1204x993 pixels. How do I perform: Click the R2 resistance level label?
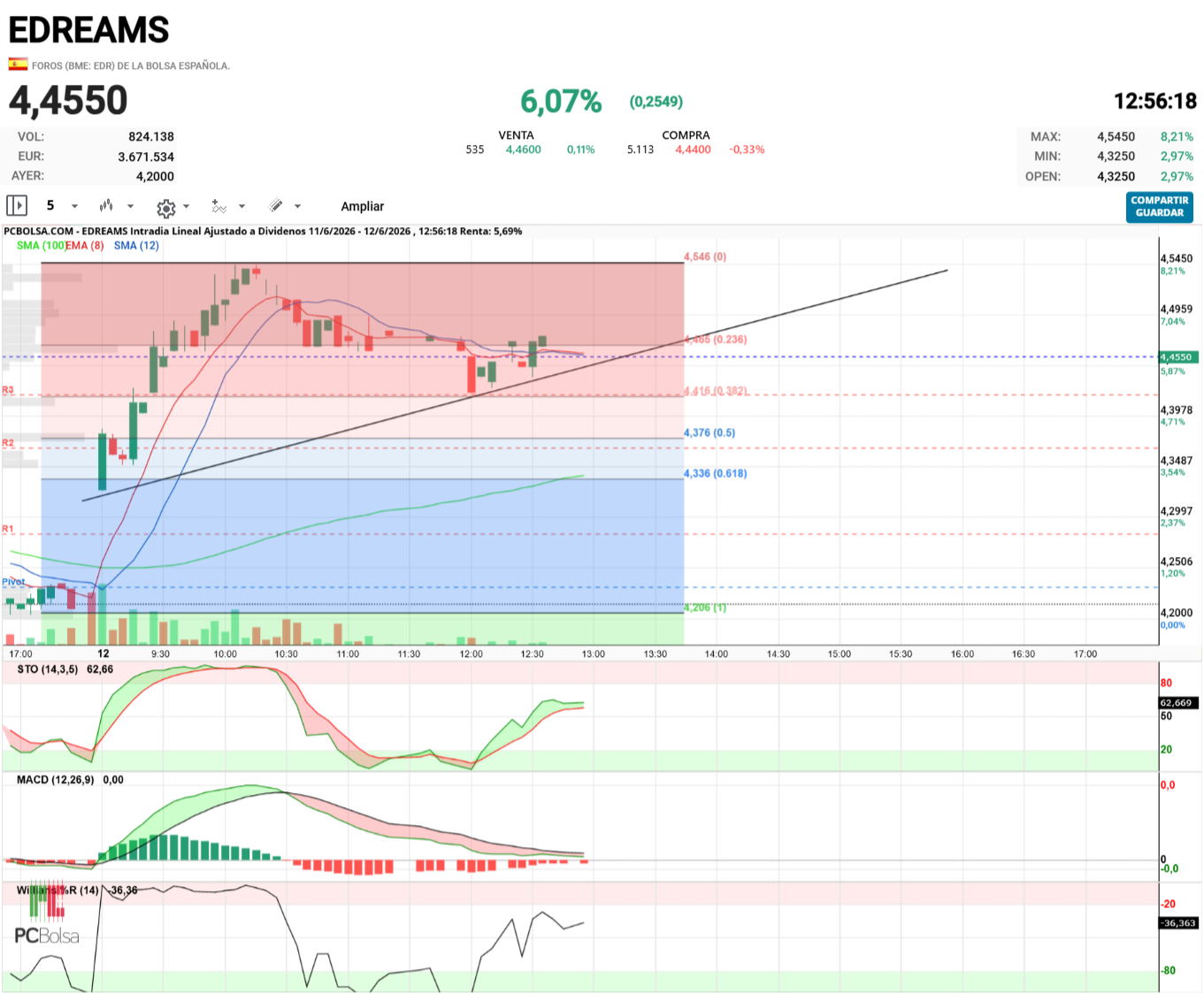[x=8, y=442]
